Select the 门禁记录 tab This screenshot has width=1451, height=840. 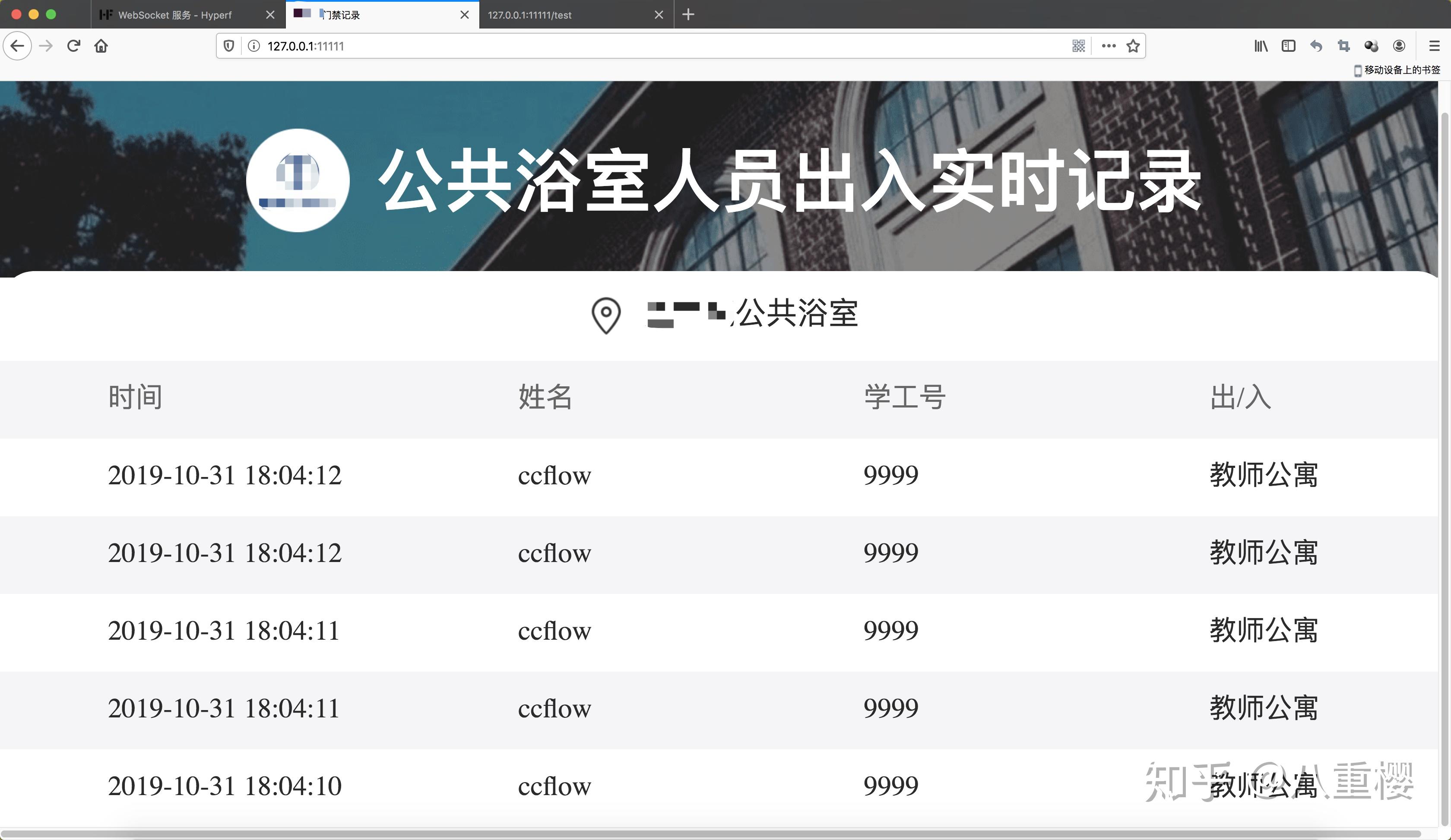pos(382,14)
